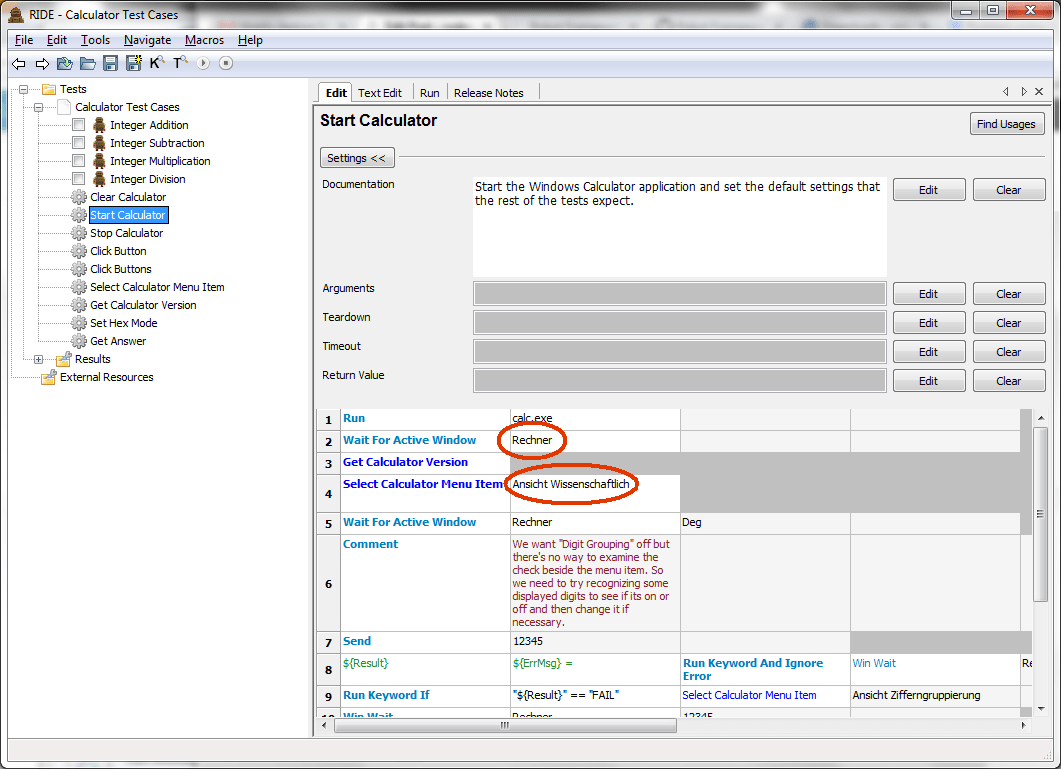This screenshot has width=1061, height=769.
Task: Collapse the Tests root tree node
Action: click(23, 89)
